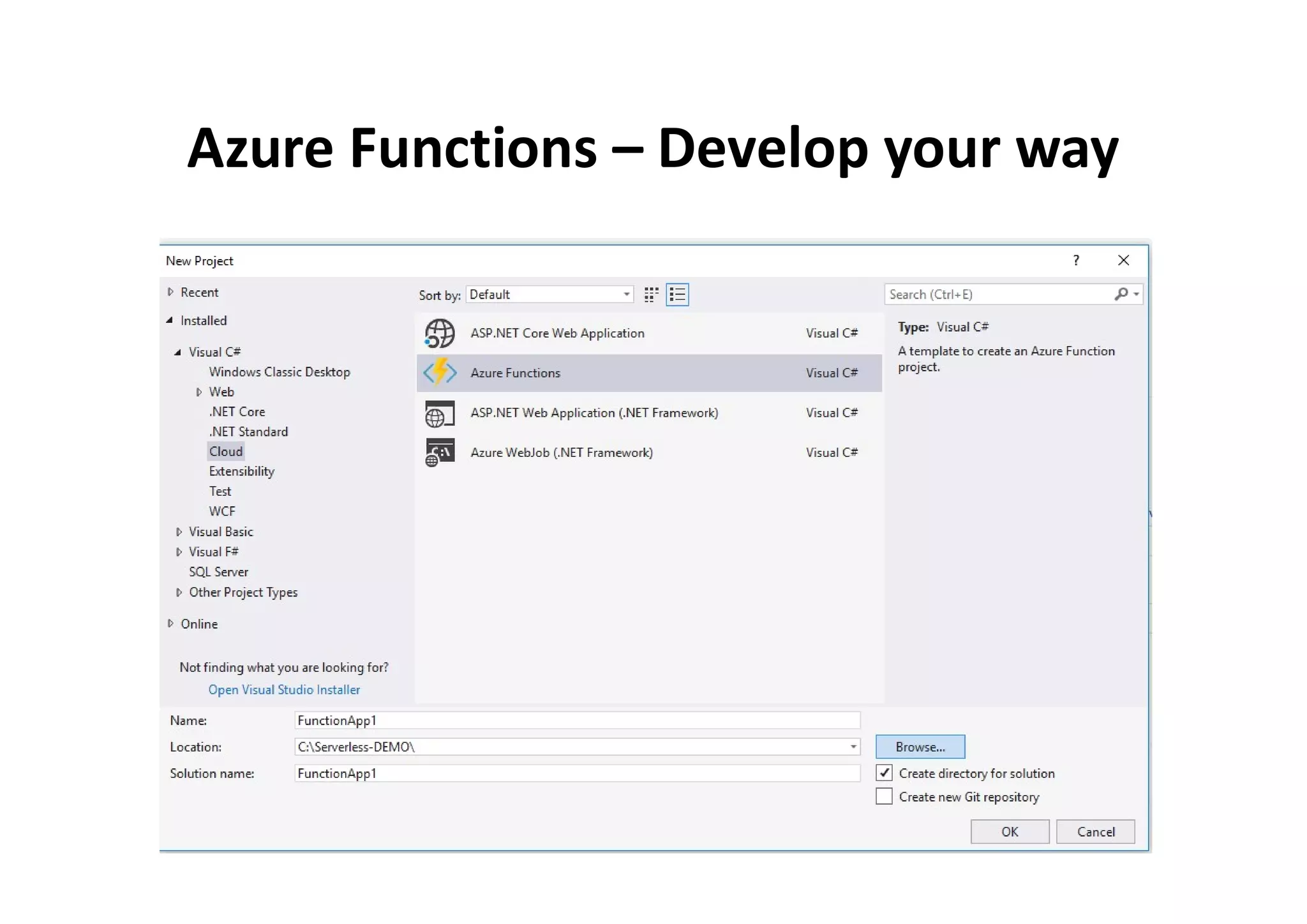
Task: Click the Name text field
Action: coord(577,720)
